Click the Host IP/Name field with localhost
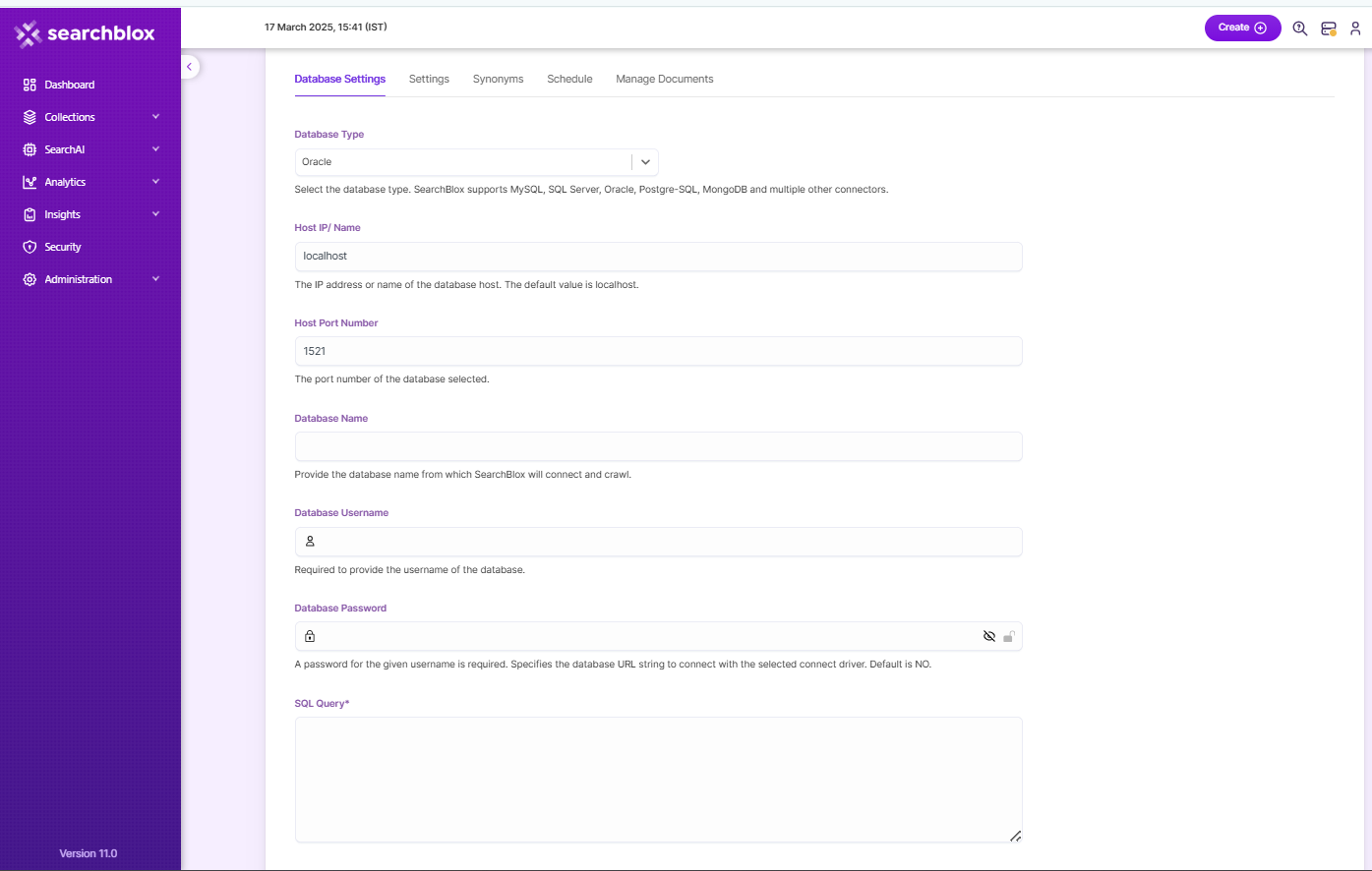 tap(659, 257)
